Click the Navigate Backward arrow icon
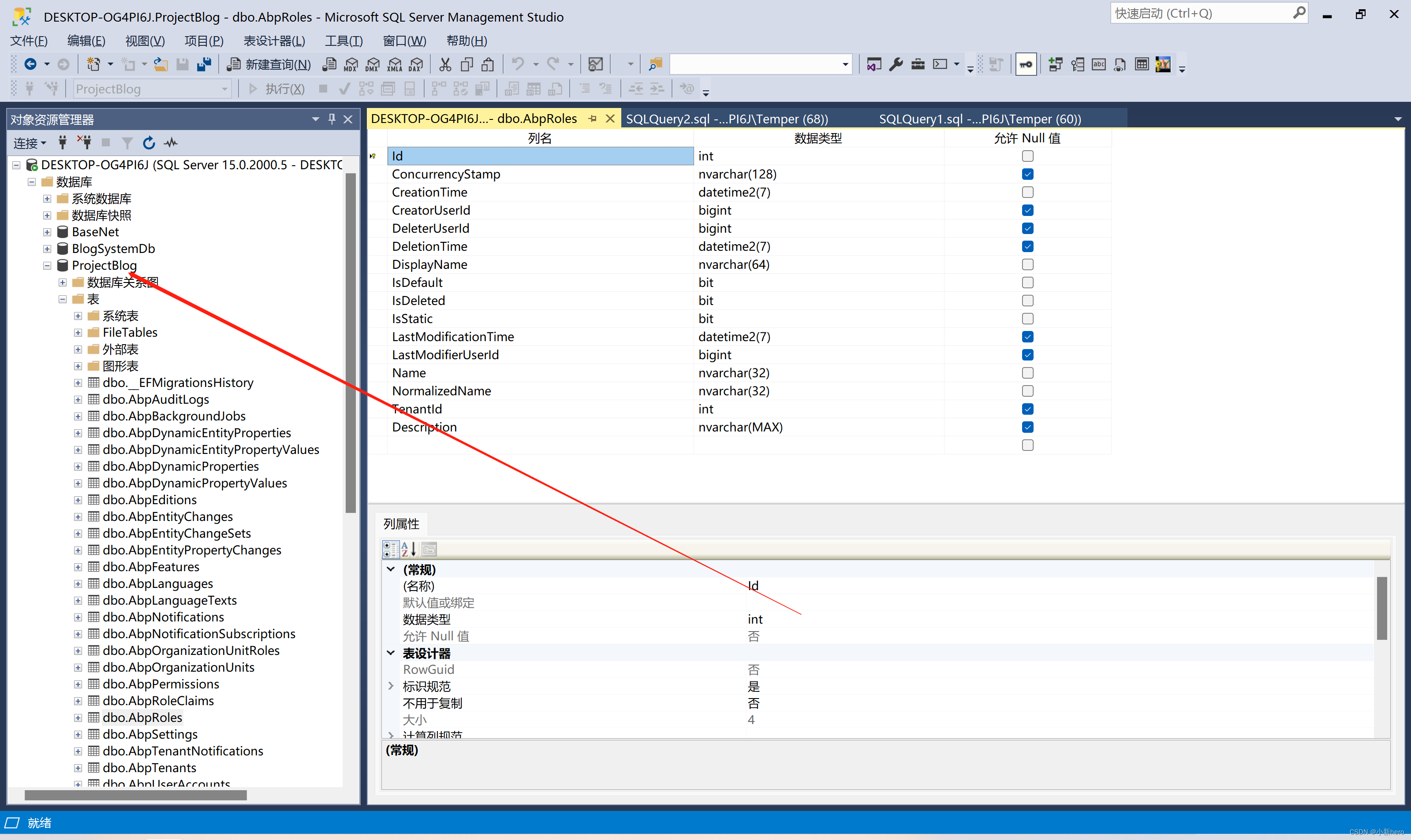This screenshot has height=840, width=1411. tap(30, 64)
